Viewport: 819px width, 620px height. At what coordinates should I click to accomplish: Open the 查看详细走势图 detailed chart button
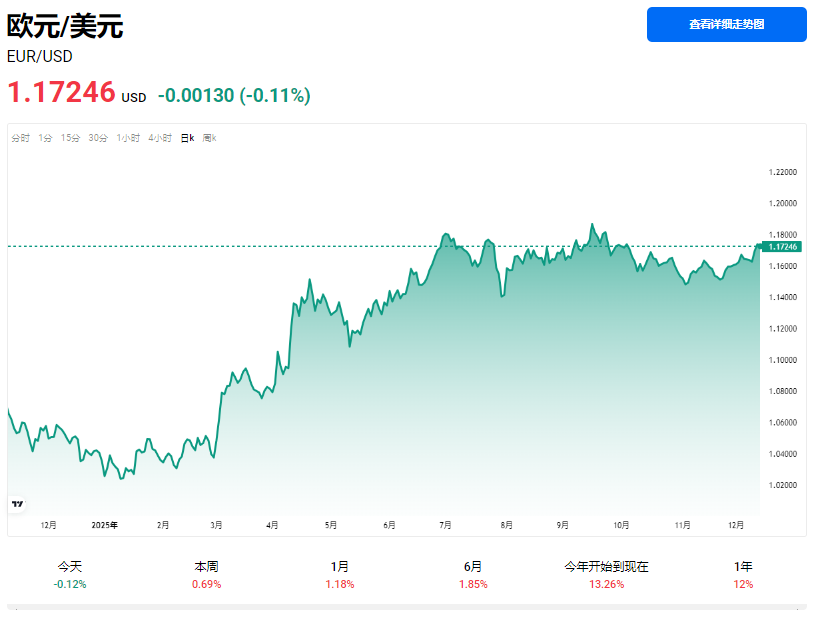(725, 24)
